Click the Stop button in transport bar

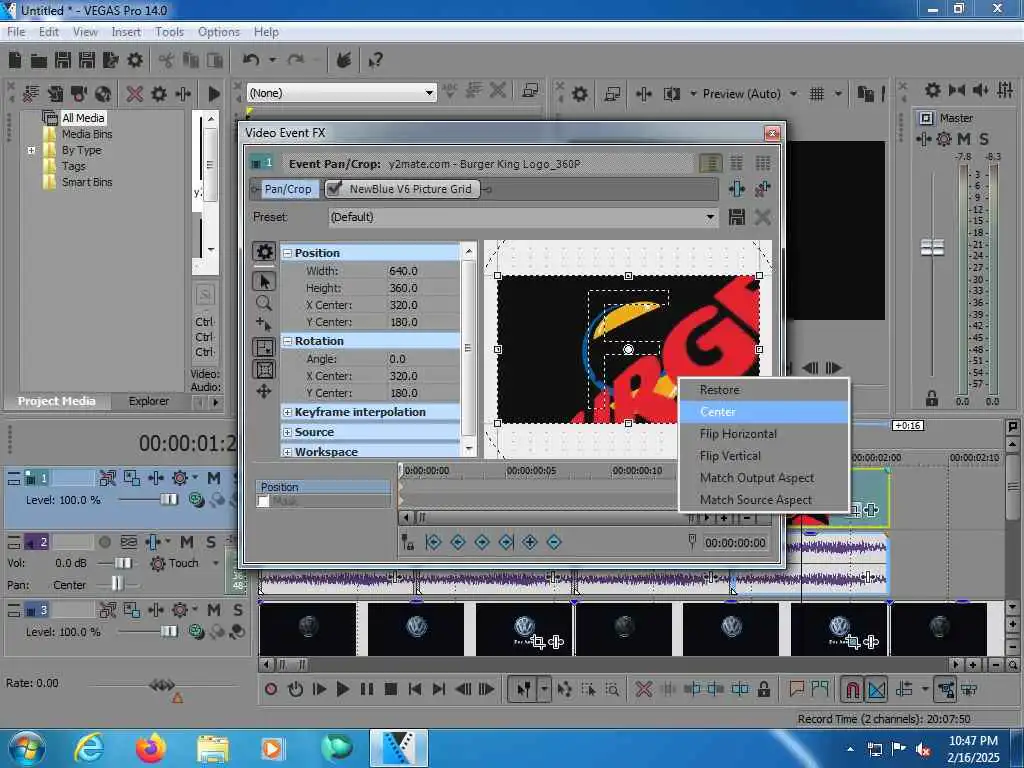pos(391,688)
